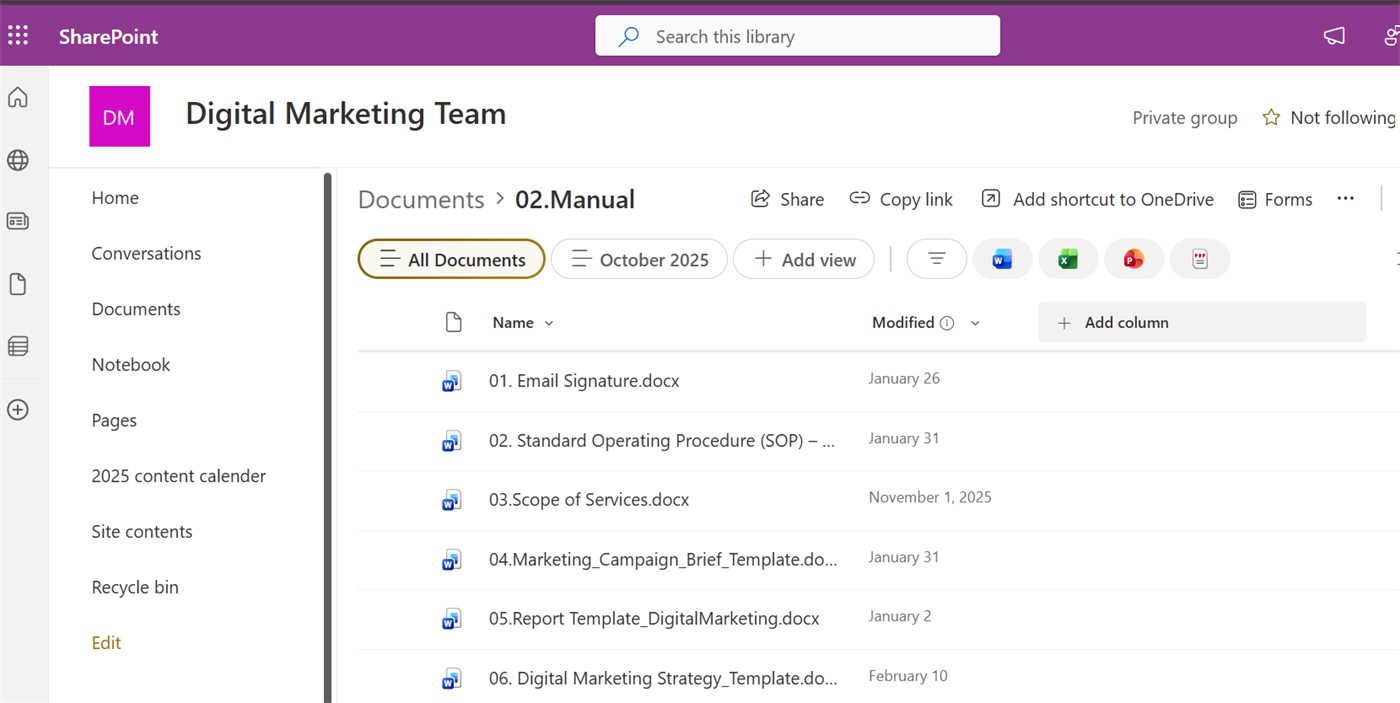Click the February 10 modified date
The image size is (1400, 703).
click(908, 676)
